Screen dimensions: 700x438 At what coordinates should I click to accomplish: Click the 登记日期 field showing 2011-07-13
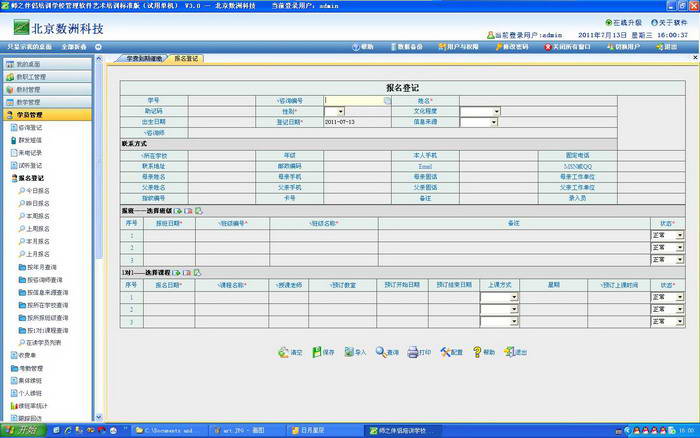357,122
